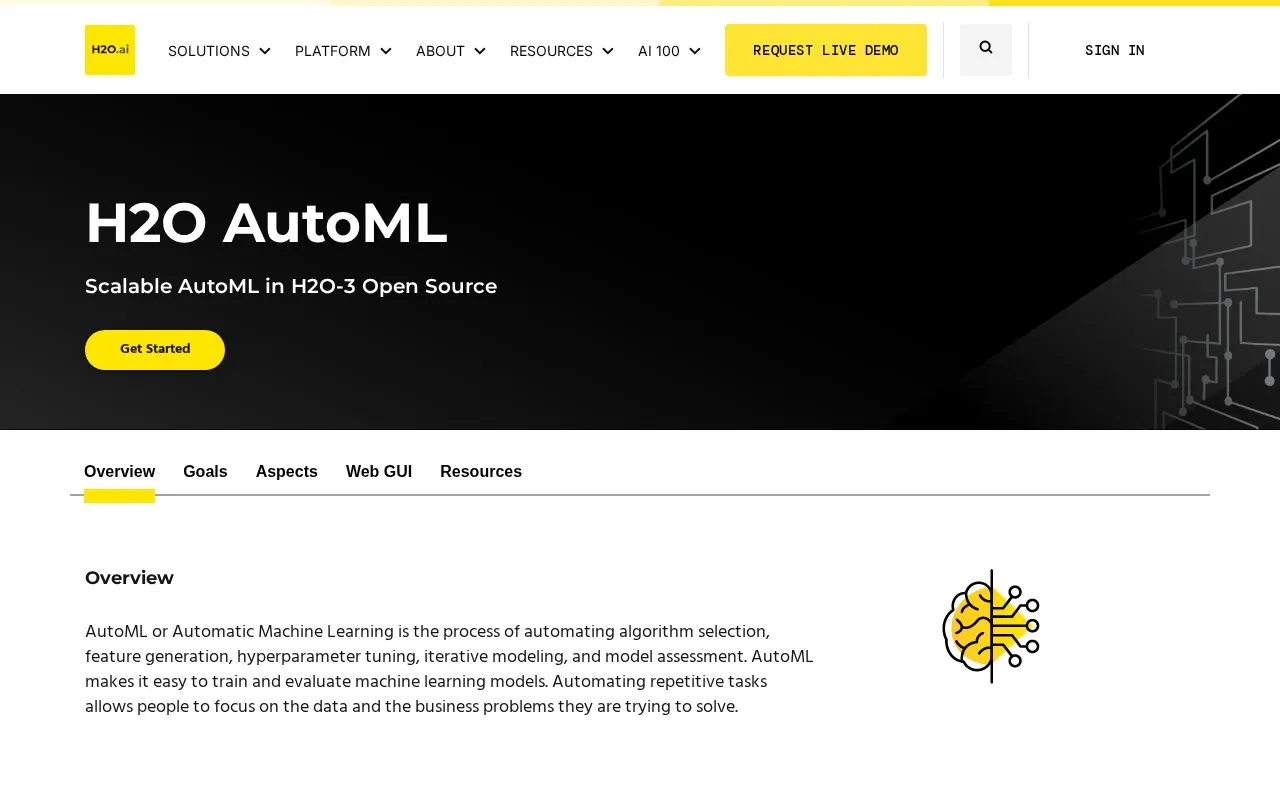
Task: Click the H2O AutoML heading
Action: coord(266,223)
